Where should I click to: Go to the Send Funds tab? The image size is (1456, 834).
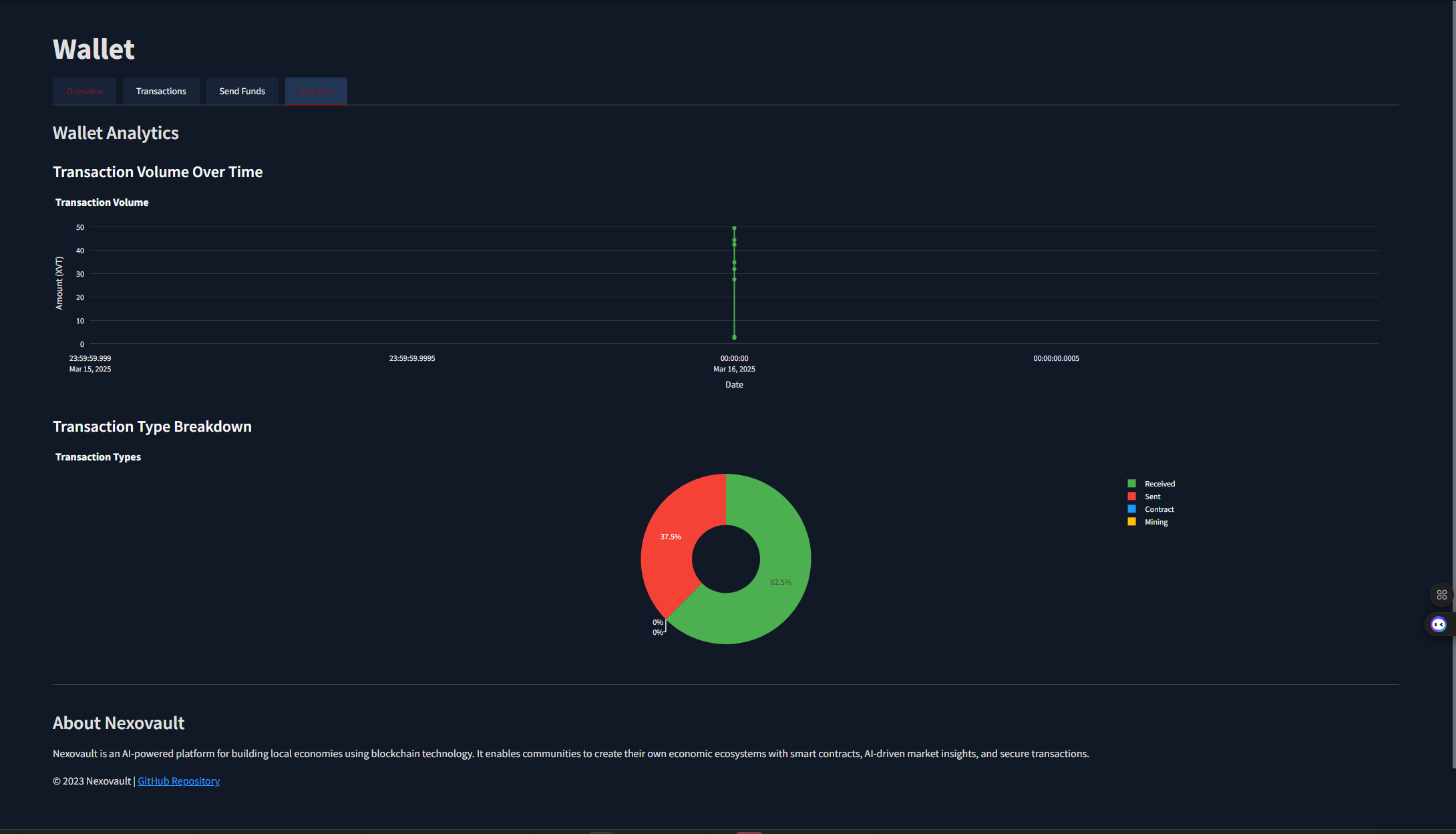click(x=242, y=92)
